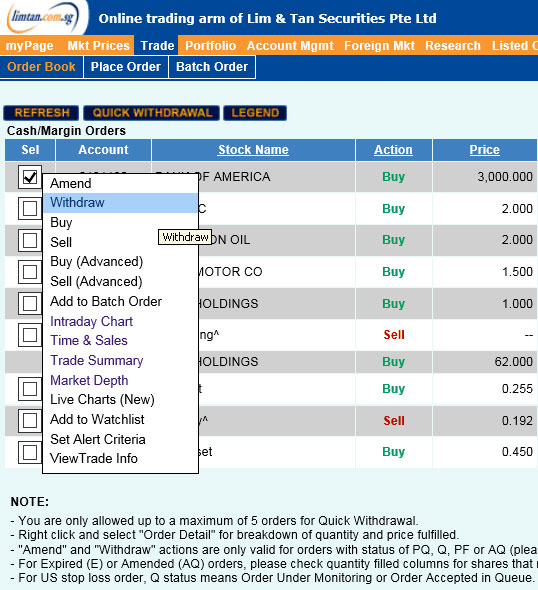Viewport: 538px width, 590px height.
Task: Open the LEGEND button
Action: (255, 113)
